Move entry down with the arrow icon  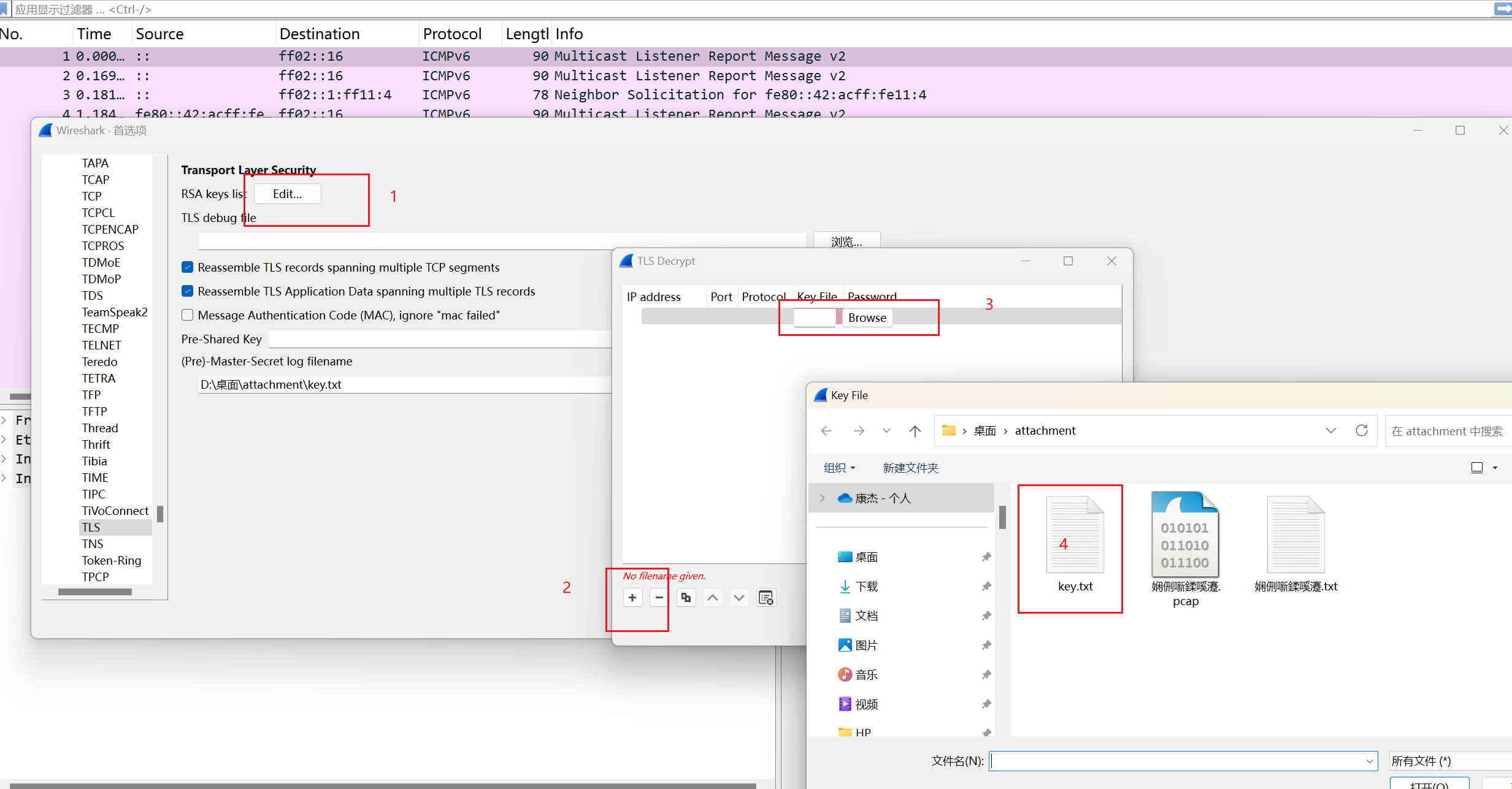pos(739,598)
